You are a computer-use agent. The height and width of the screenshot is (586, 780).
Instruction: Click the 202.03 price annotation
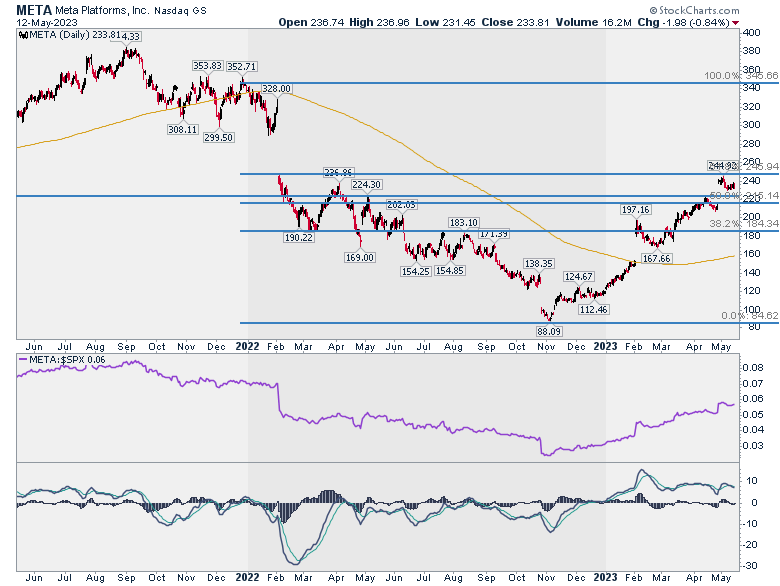pyautogui.click(x=402, y=205)
